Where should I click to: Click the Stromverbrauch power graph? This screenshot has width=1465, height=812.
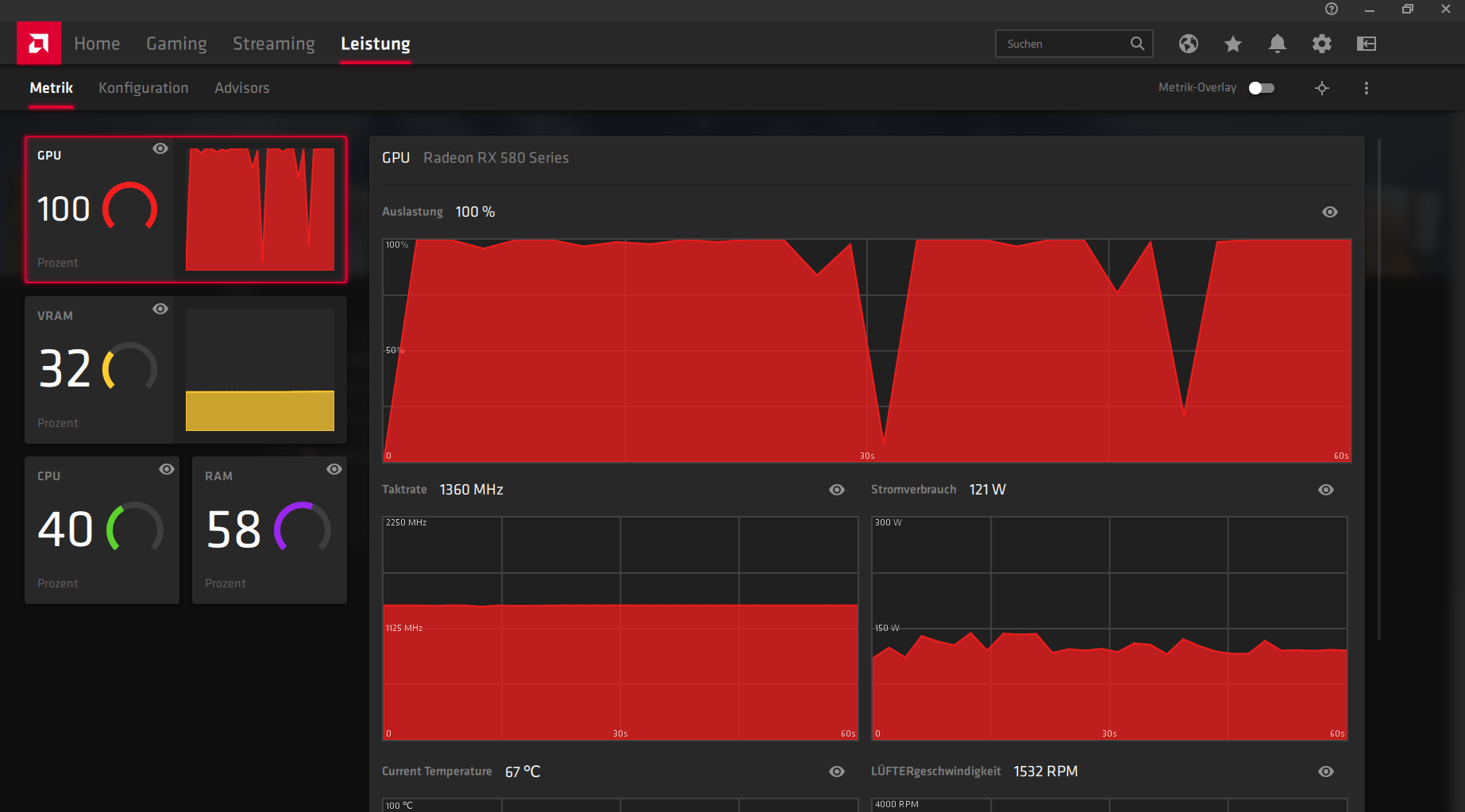tap(1109, 628)
